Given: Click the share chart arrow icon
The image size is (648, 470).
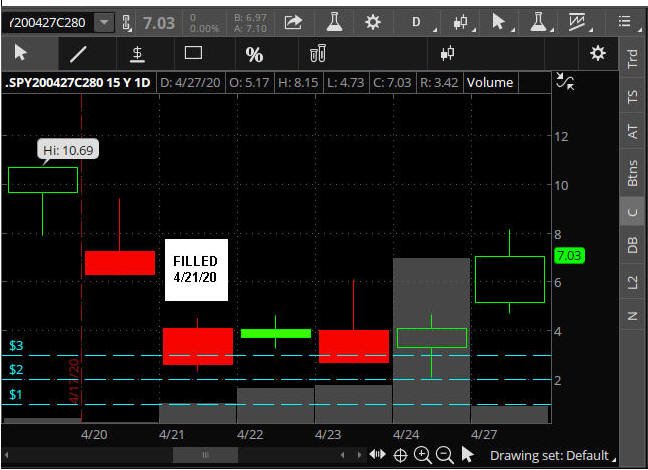Looking at the screenshot, I should (293, 22).
